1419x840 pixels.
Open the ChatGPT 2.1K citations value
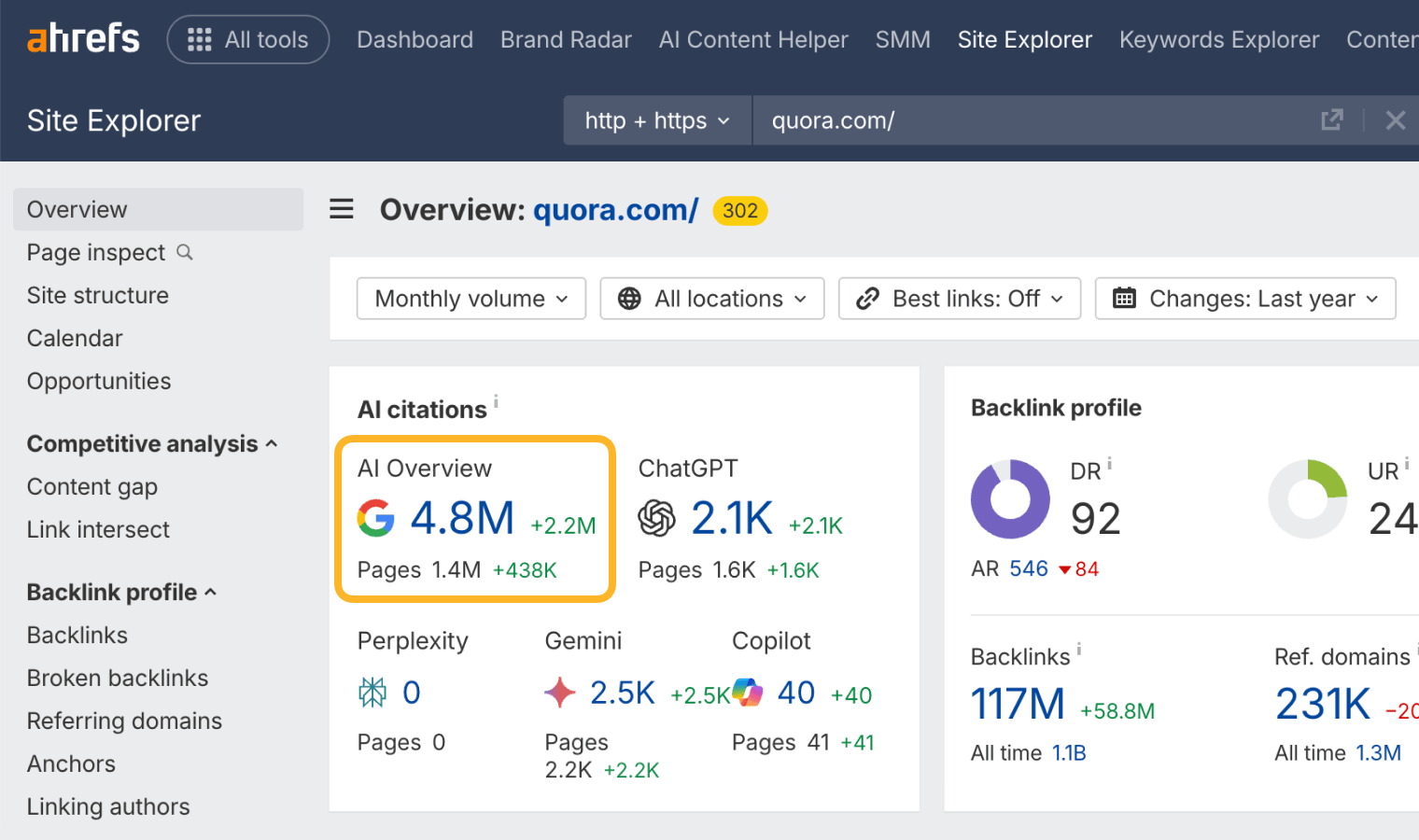732,518
